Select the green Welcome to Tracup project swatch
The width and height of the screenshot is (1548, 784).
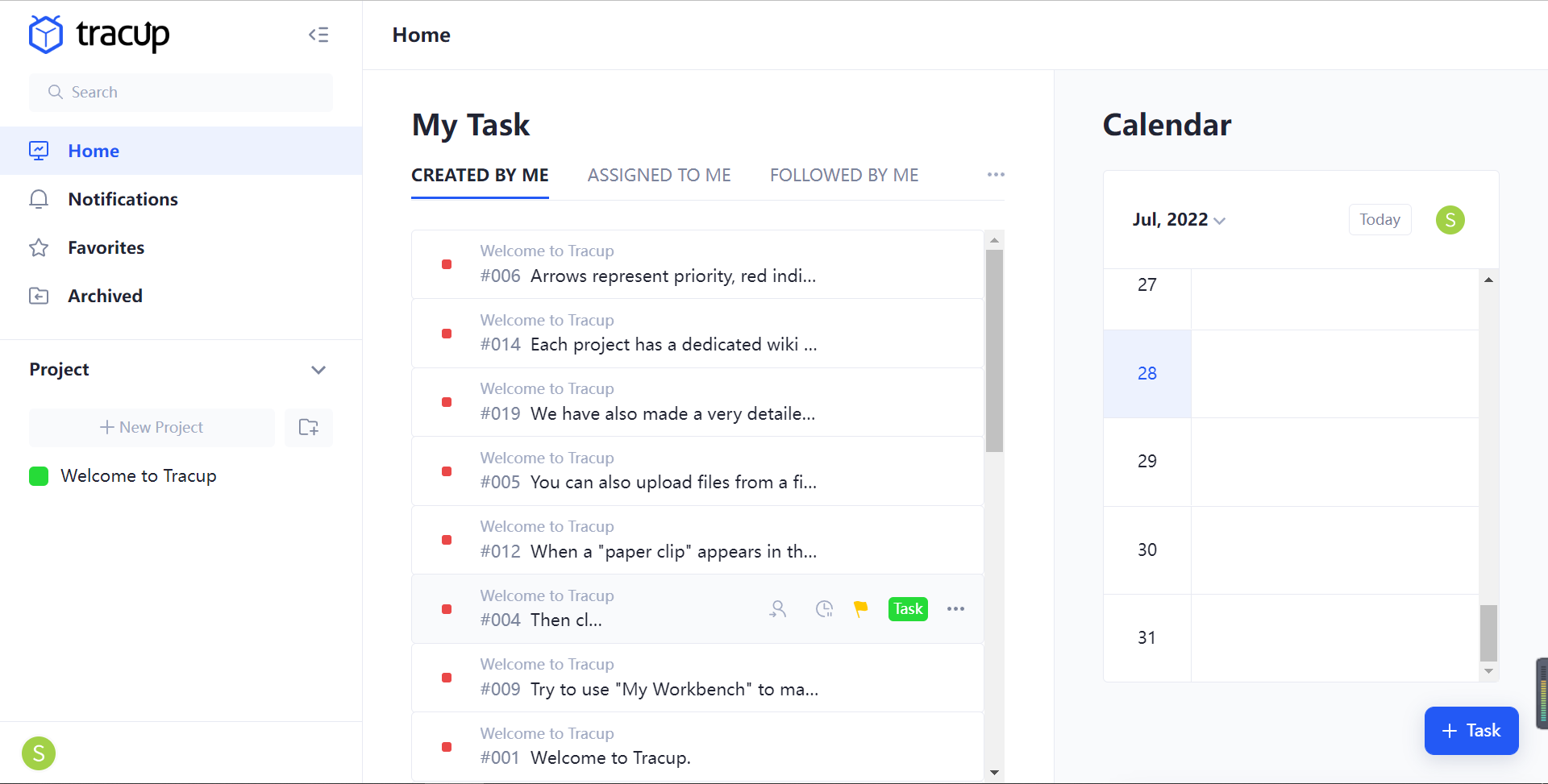[39, 476]
